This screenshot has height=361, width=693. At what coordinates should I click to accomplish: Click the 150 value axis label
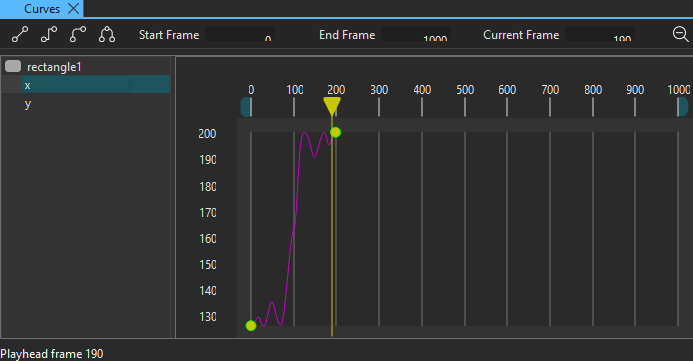click(x=208, y=265)
